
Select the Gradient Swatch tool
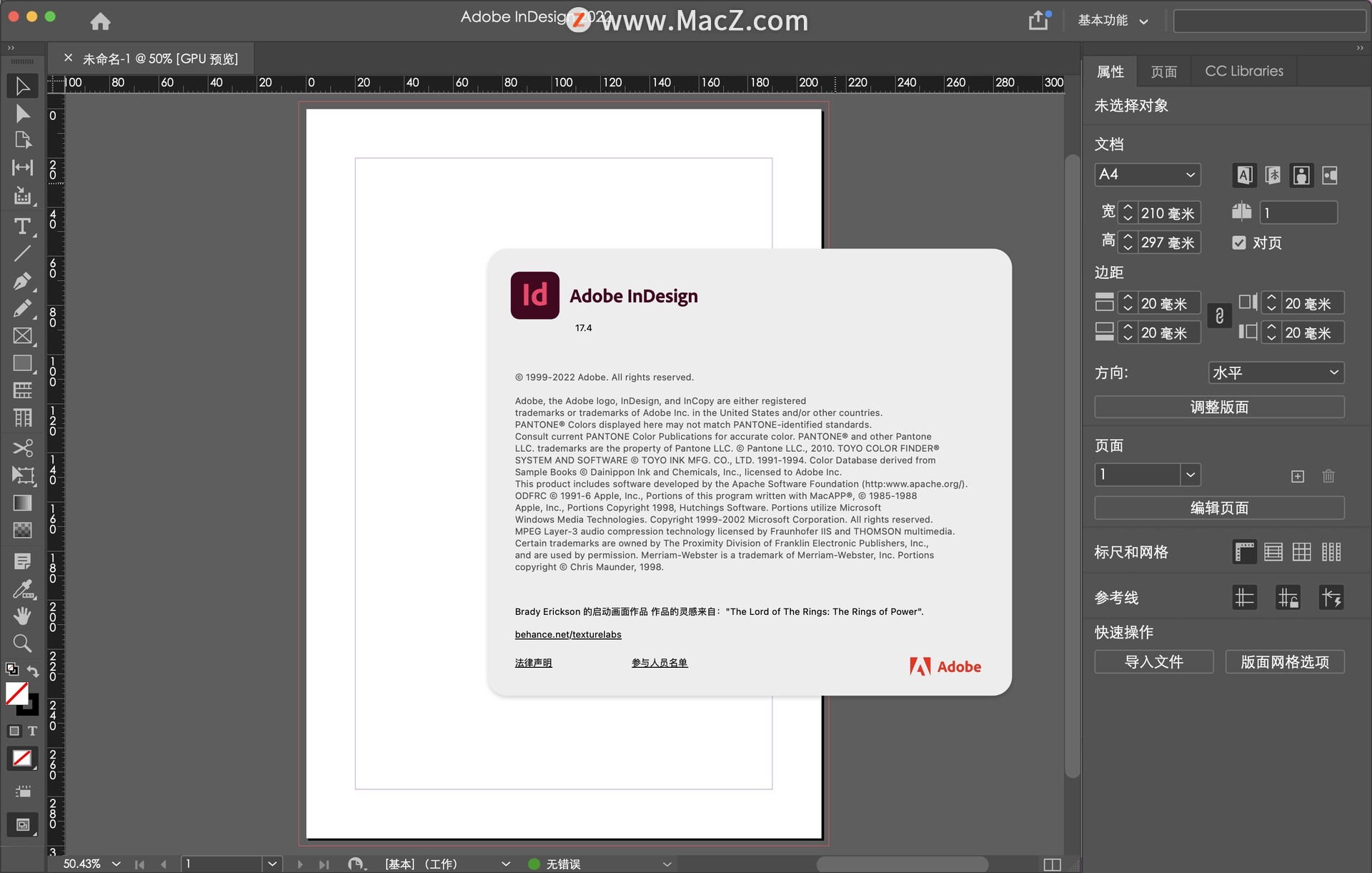click(x=22, y=503)
